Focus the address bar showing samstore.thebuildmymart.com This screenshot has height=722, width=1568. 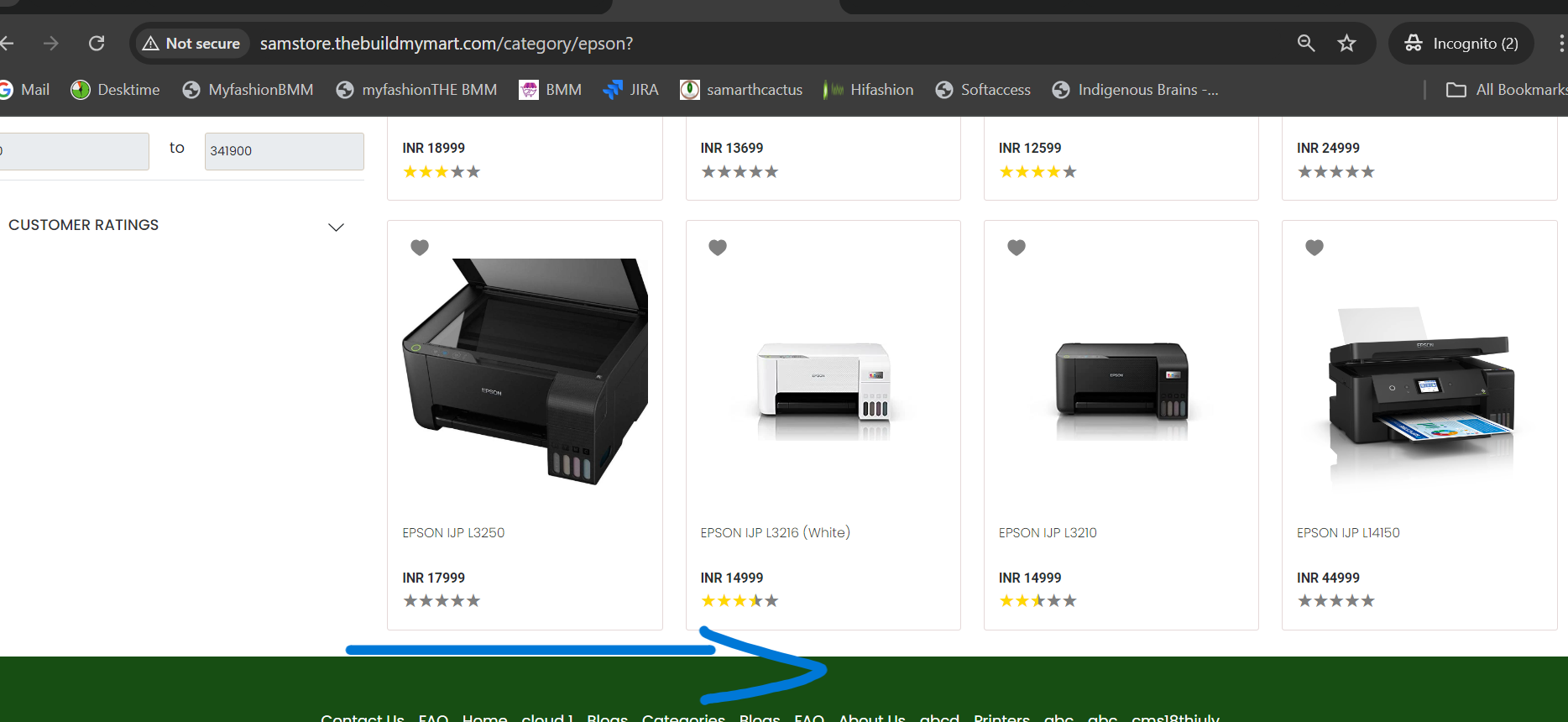coord(446,43)
